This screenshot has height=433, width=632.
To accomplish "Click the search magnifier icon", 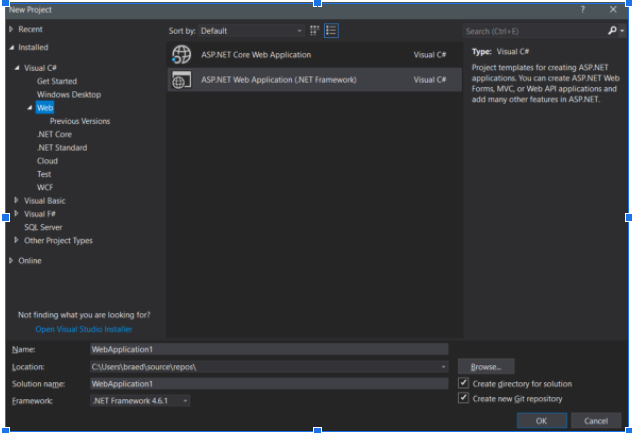I will [612, 31].
